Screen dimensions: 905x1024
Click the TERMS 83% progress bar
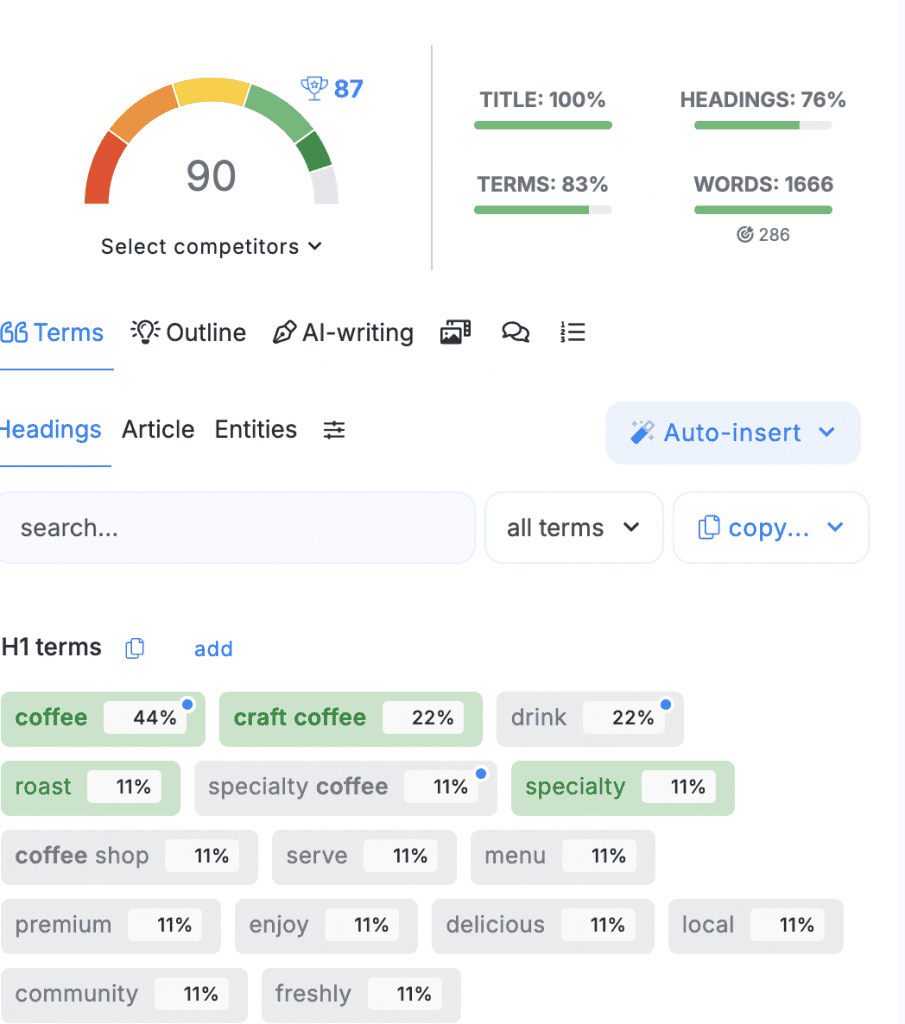(x=542, y=210)
